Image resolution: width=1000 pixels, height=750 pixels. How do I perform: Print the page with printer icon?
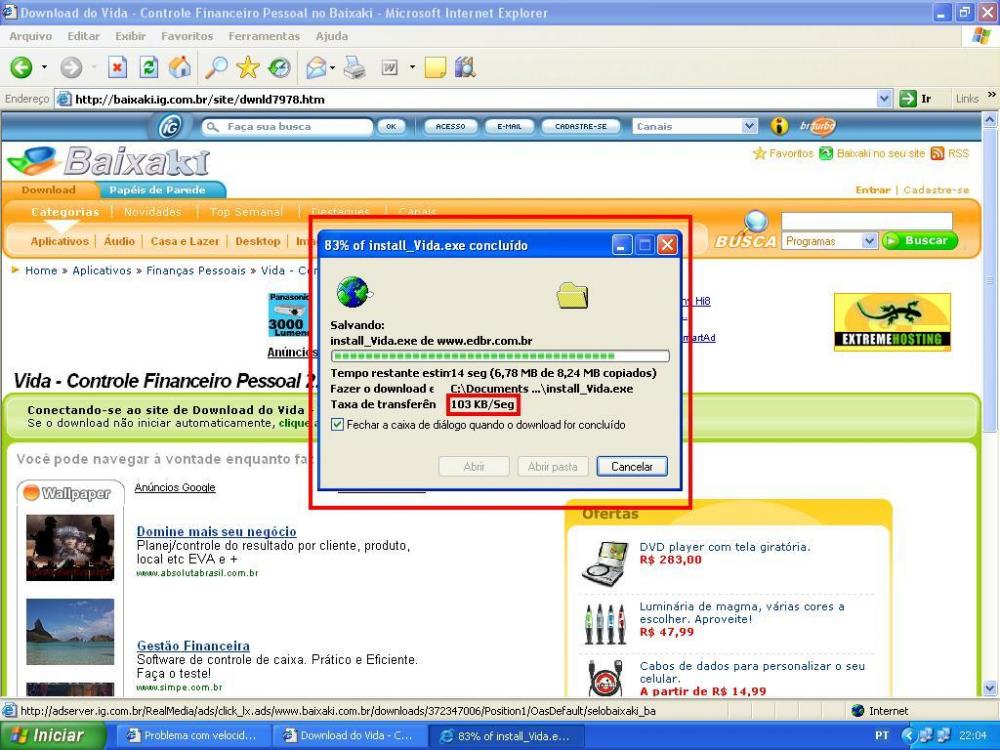354,67
